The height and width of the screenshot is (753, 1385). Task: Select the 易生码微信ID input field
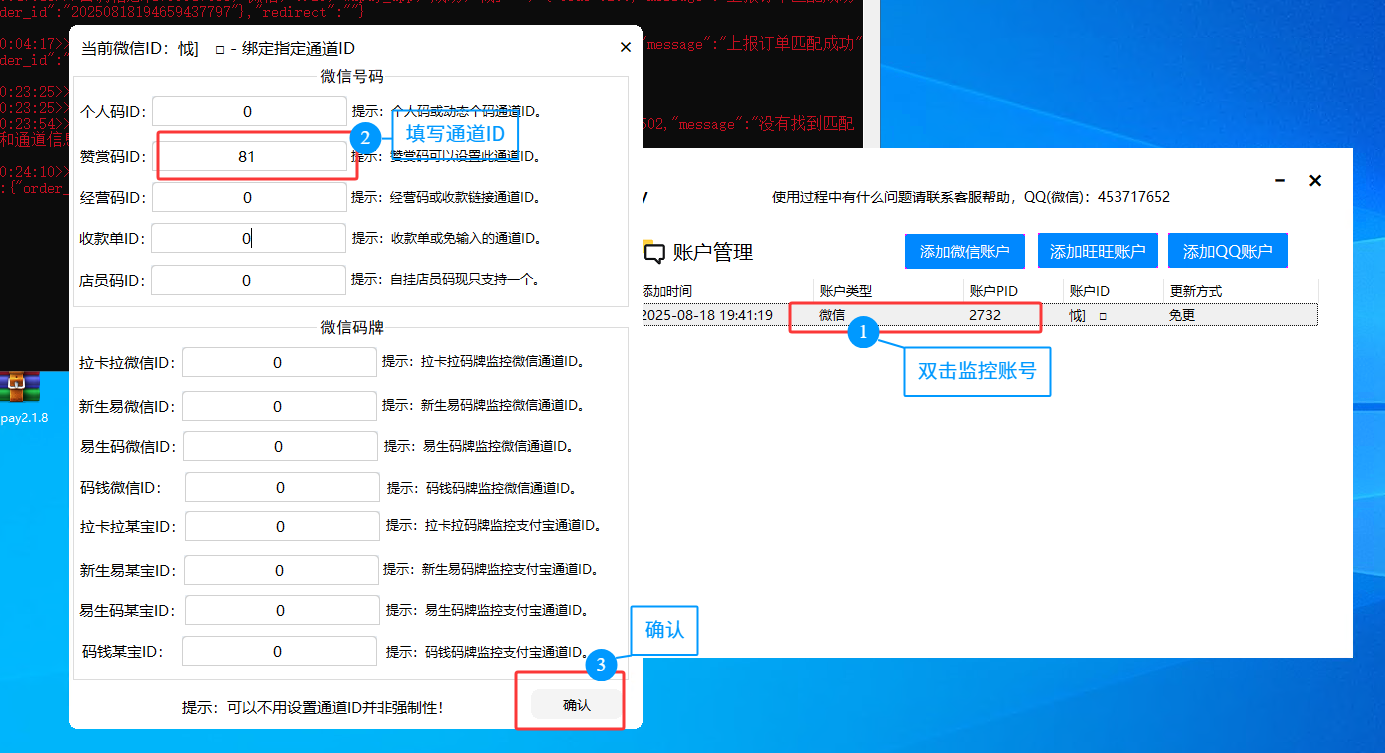[x=278, y=447]
